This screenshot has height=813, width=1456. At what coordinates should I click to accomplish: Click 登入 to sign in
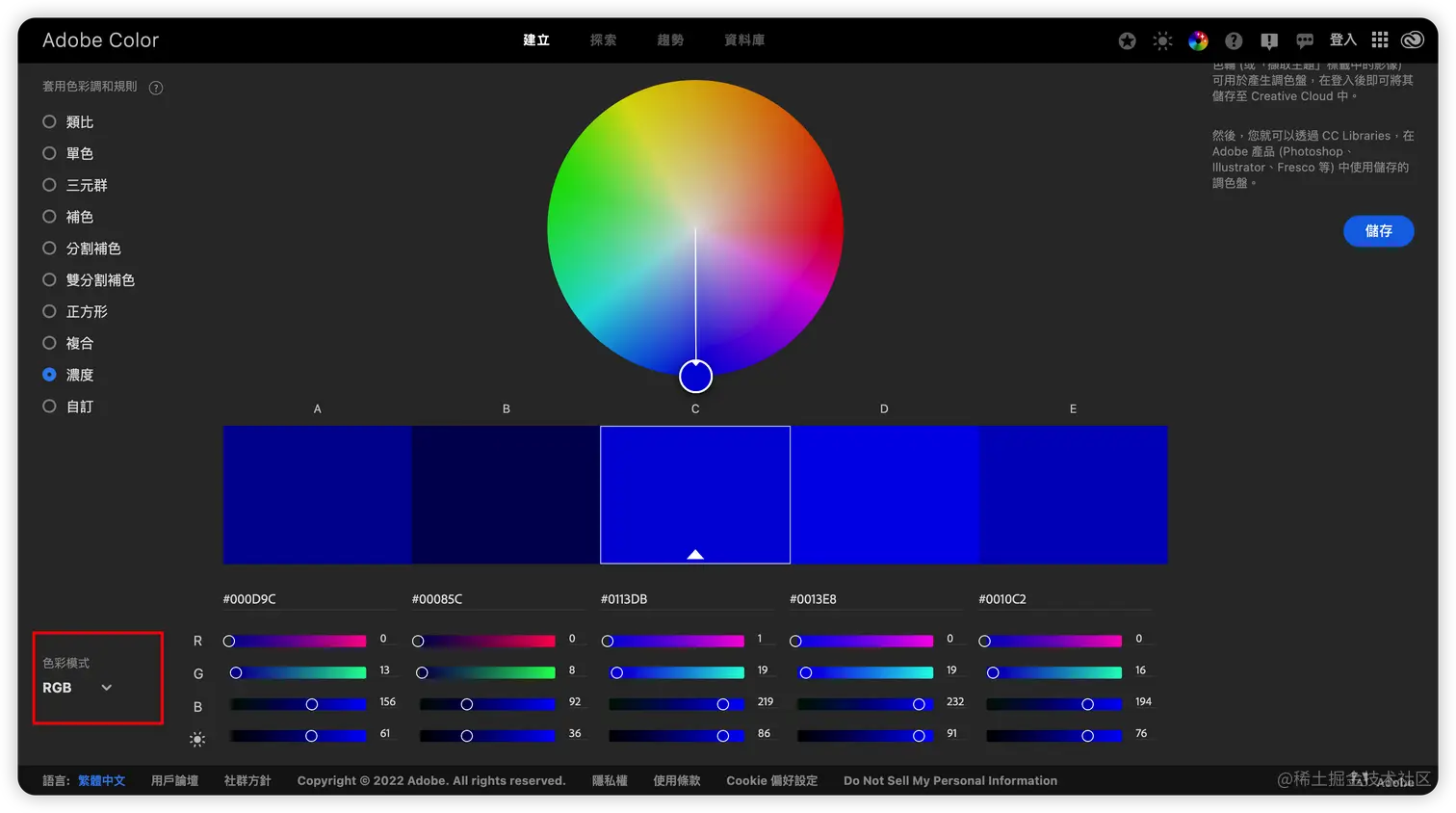1342,40
